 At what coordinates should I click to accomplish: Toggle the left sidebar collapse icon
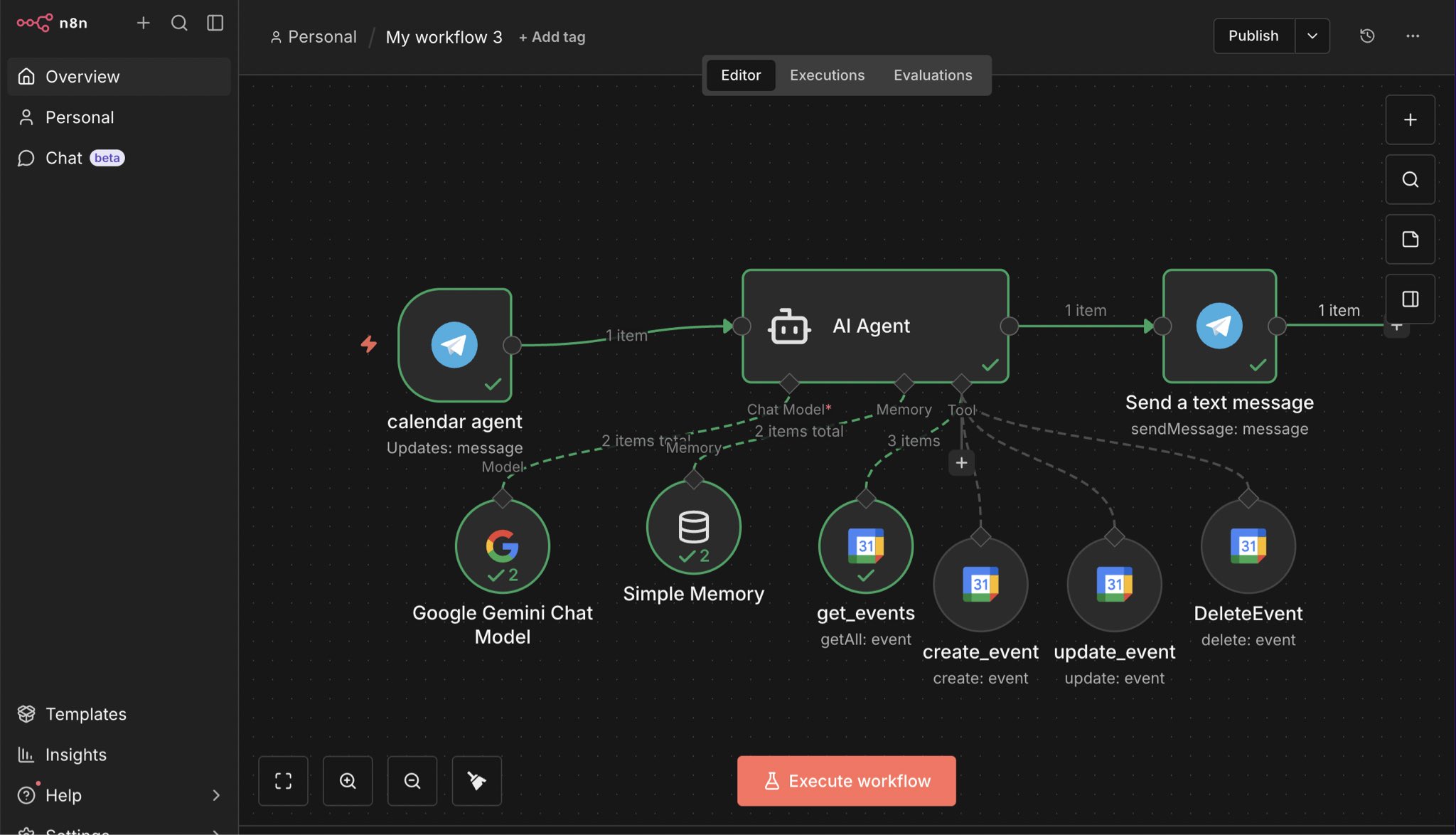[x=215, y=23]
